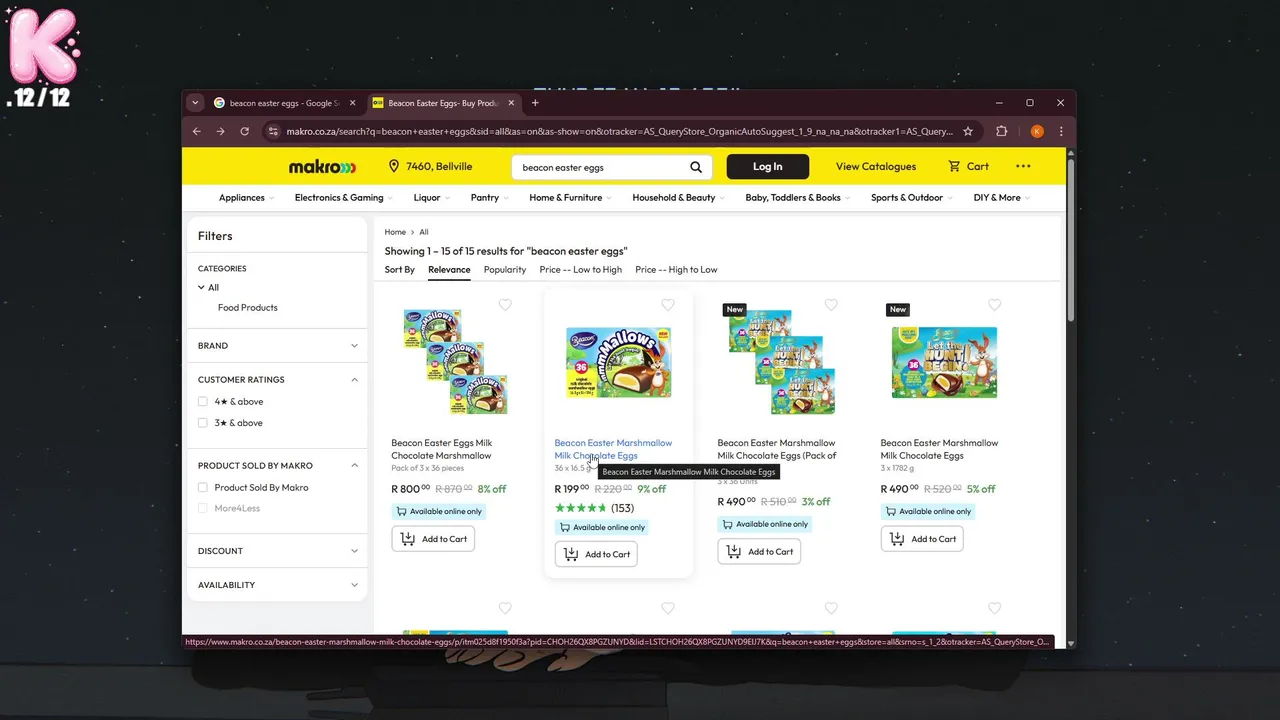The height and width of the screenshot is (720, 1280).
Task: Reload the page
Action: tap(245, 131)
